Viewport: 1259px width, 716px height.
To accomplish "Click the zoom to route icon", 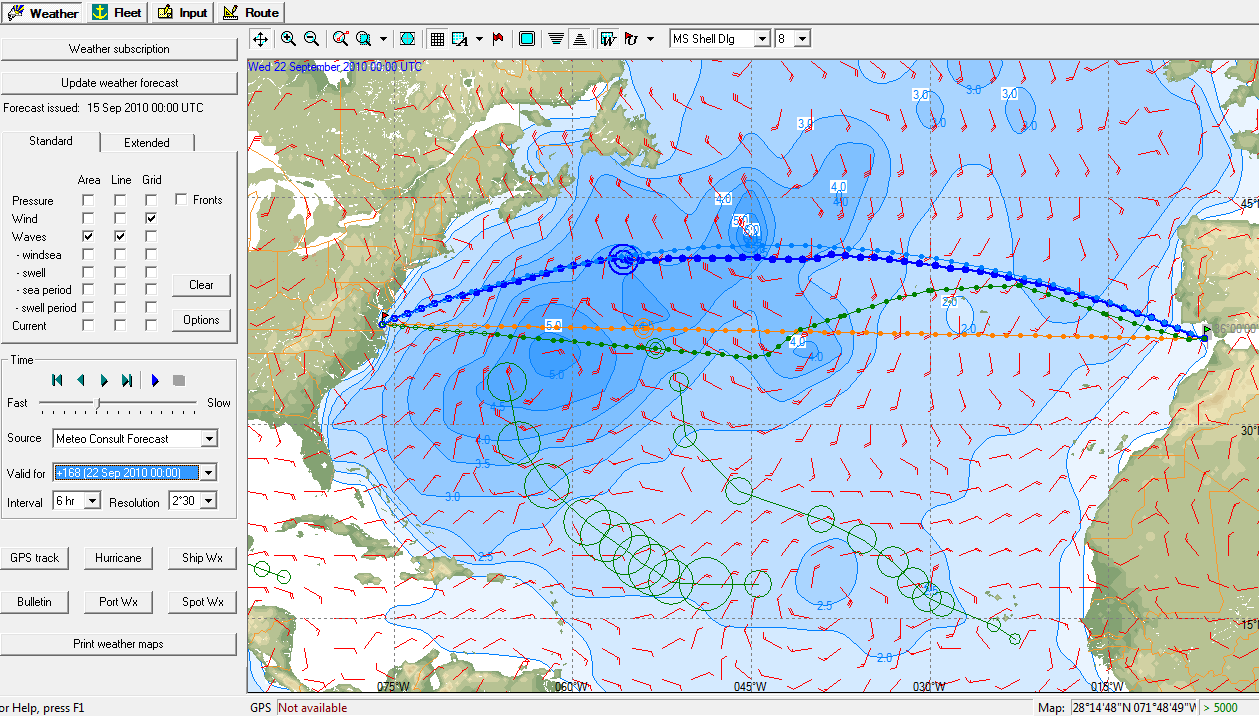I will [340, 39].
